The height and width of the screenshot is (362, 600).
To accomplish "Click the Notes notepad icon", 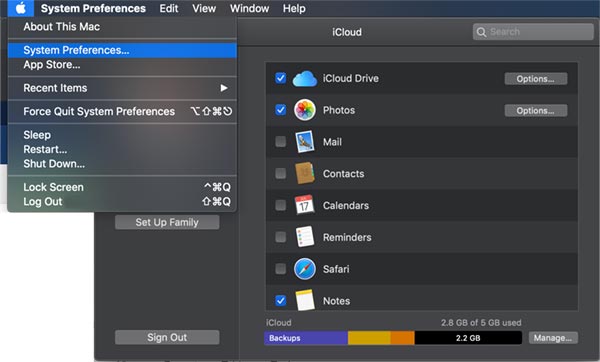I will click(x=305, y=300).
